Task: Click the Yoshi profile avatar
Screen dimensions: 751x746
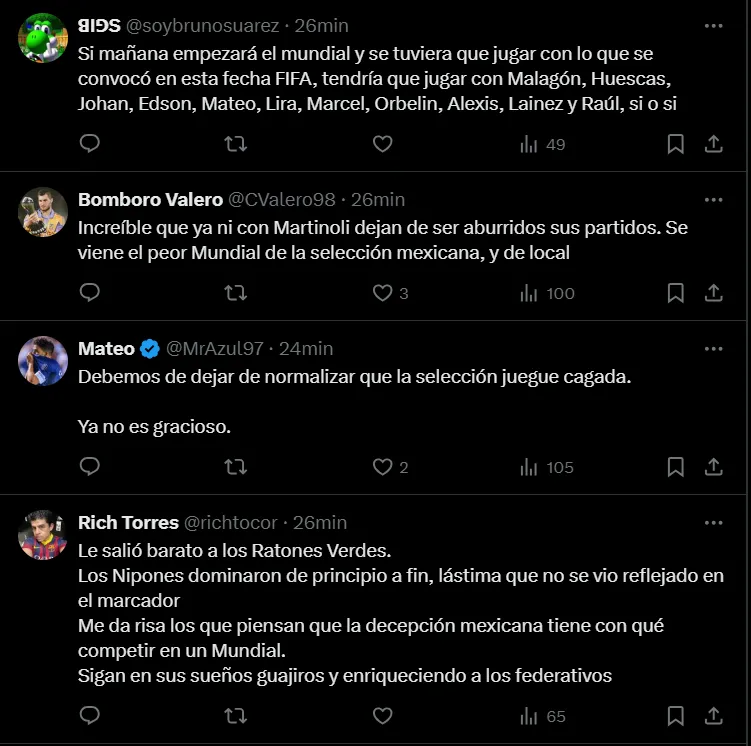Action: pyautogui.click(x=43, y=37)
